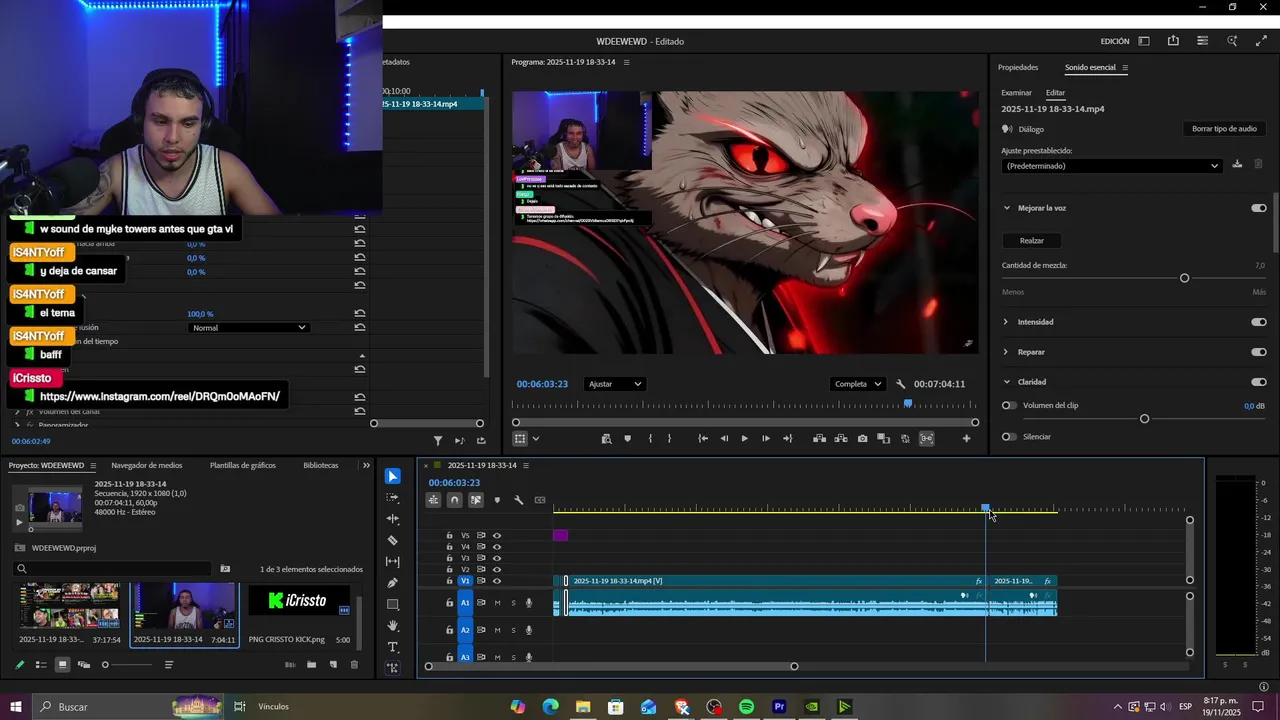Adjust the Cantidad de mezcla slider
This screenshot has width=1280, height=720.
(x=1185, y=278)
